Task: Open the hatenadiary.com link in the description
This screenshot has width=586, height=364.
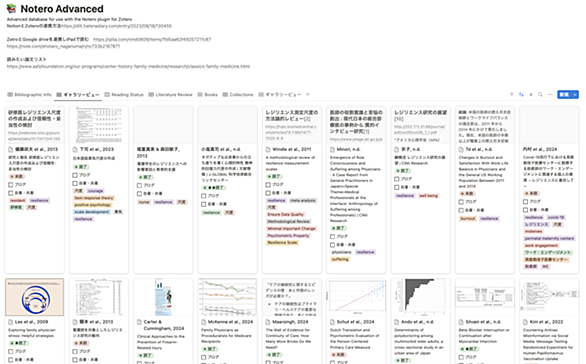Action: point(116,26)
